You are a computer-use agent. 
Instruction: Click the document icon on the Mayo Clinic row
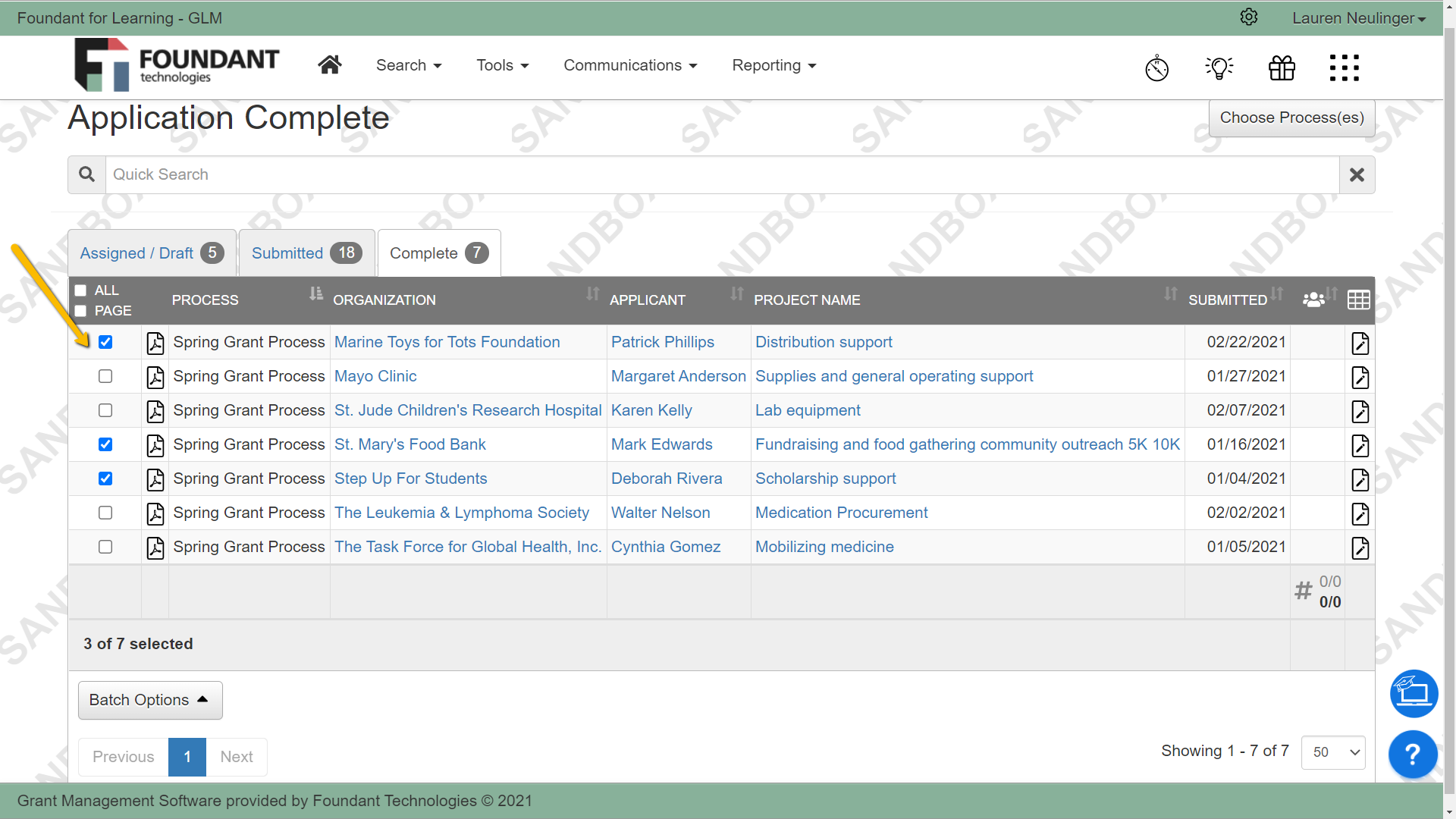coord(1360,378)
